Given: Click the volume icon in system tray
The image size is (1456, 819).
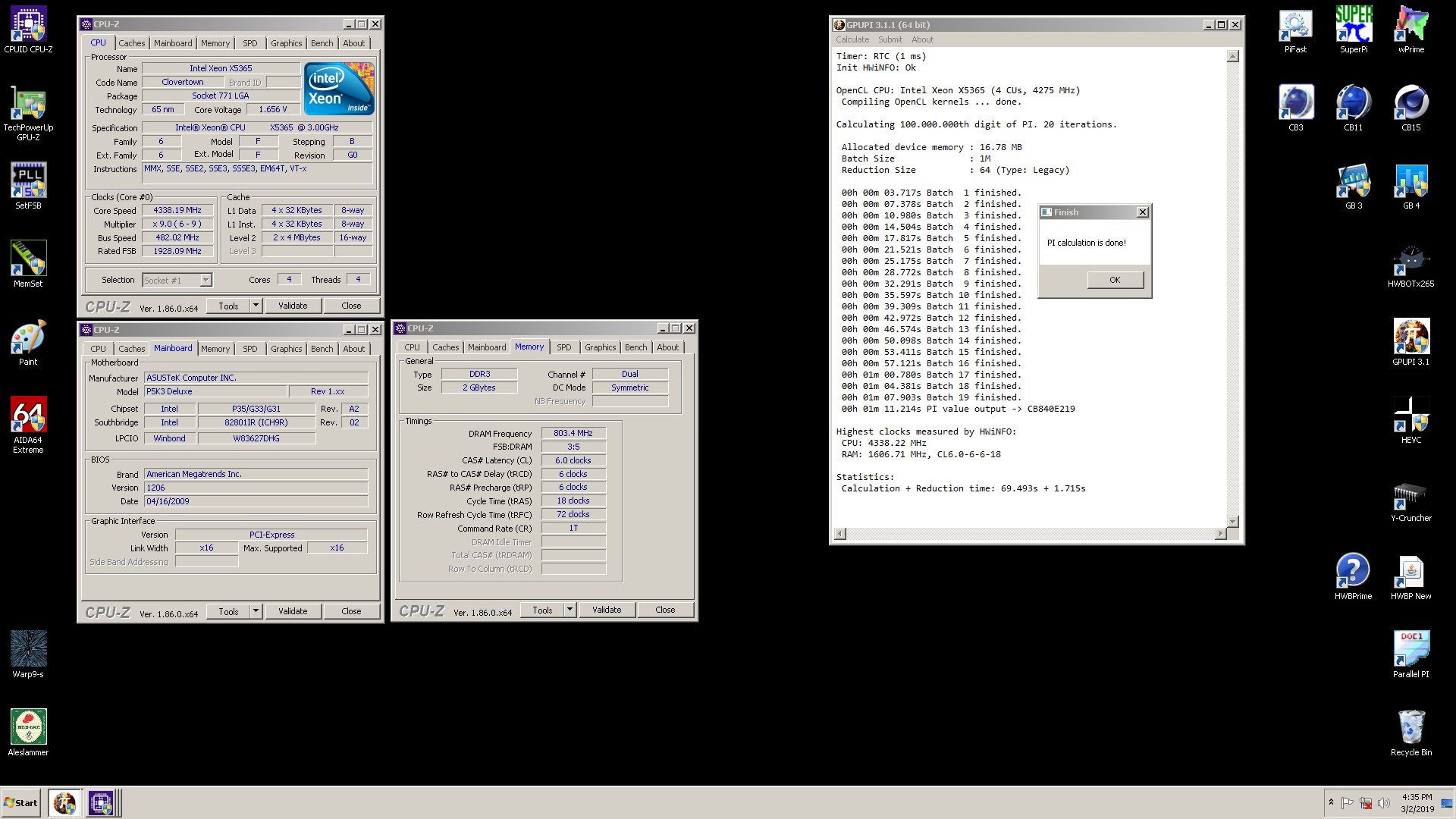Looking at the screenshot, I should 1384,803.
